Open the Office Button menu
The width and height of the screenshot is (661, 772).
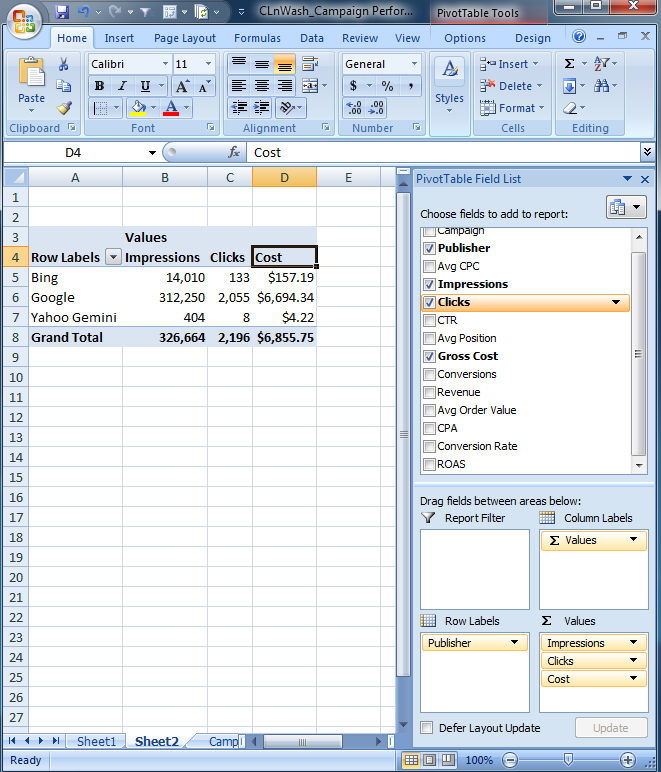click(x=24, y=21)
